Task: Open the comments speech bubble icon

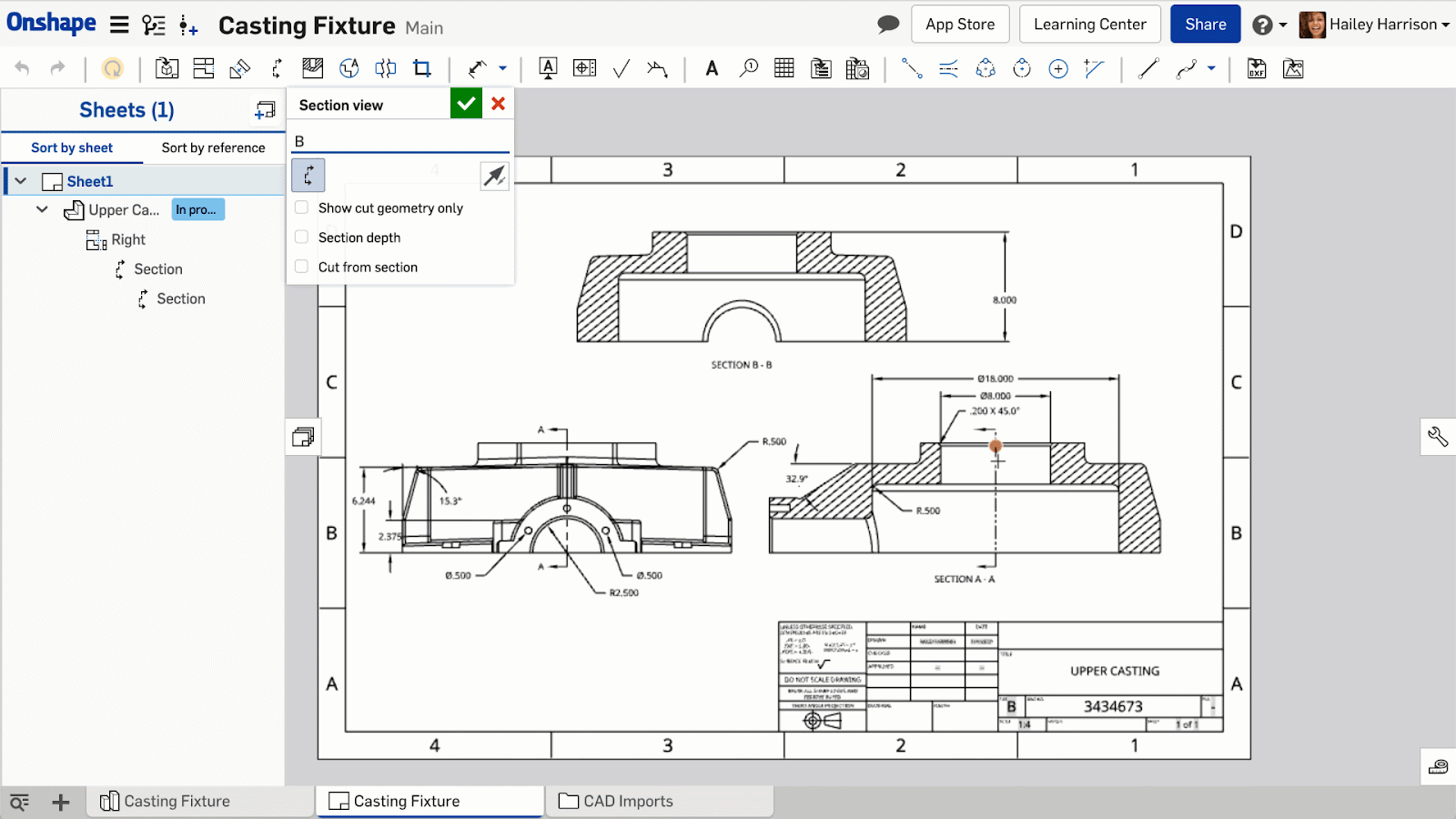Action: click(x=888, y=25)
